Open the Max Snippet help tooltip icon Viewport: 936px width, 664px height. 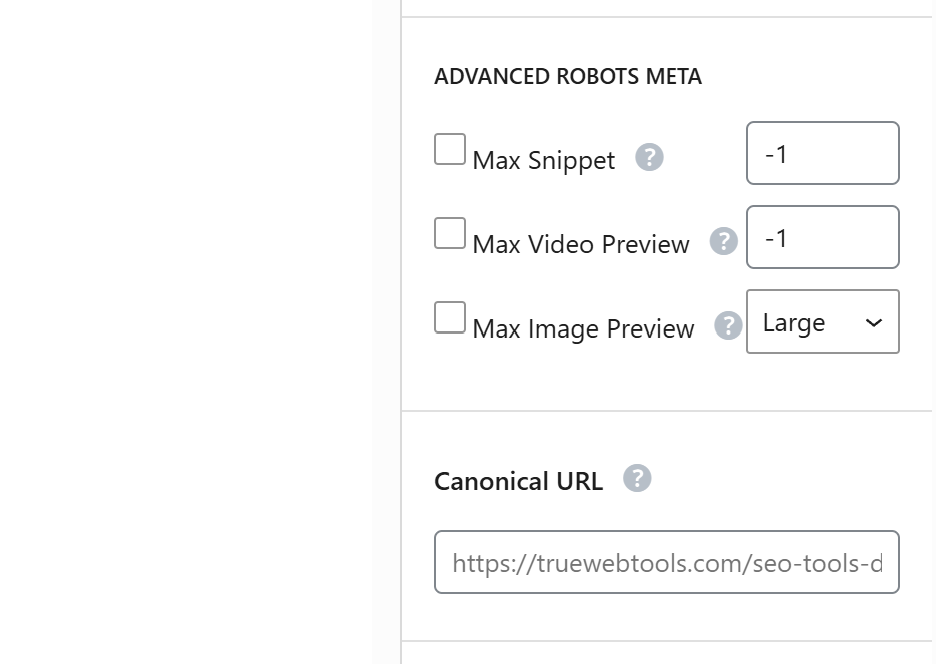(x=649, y=158)
